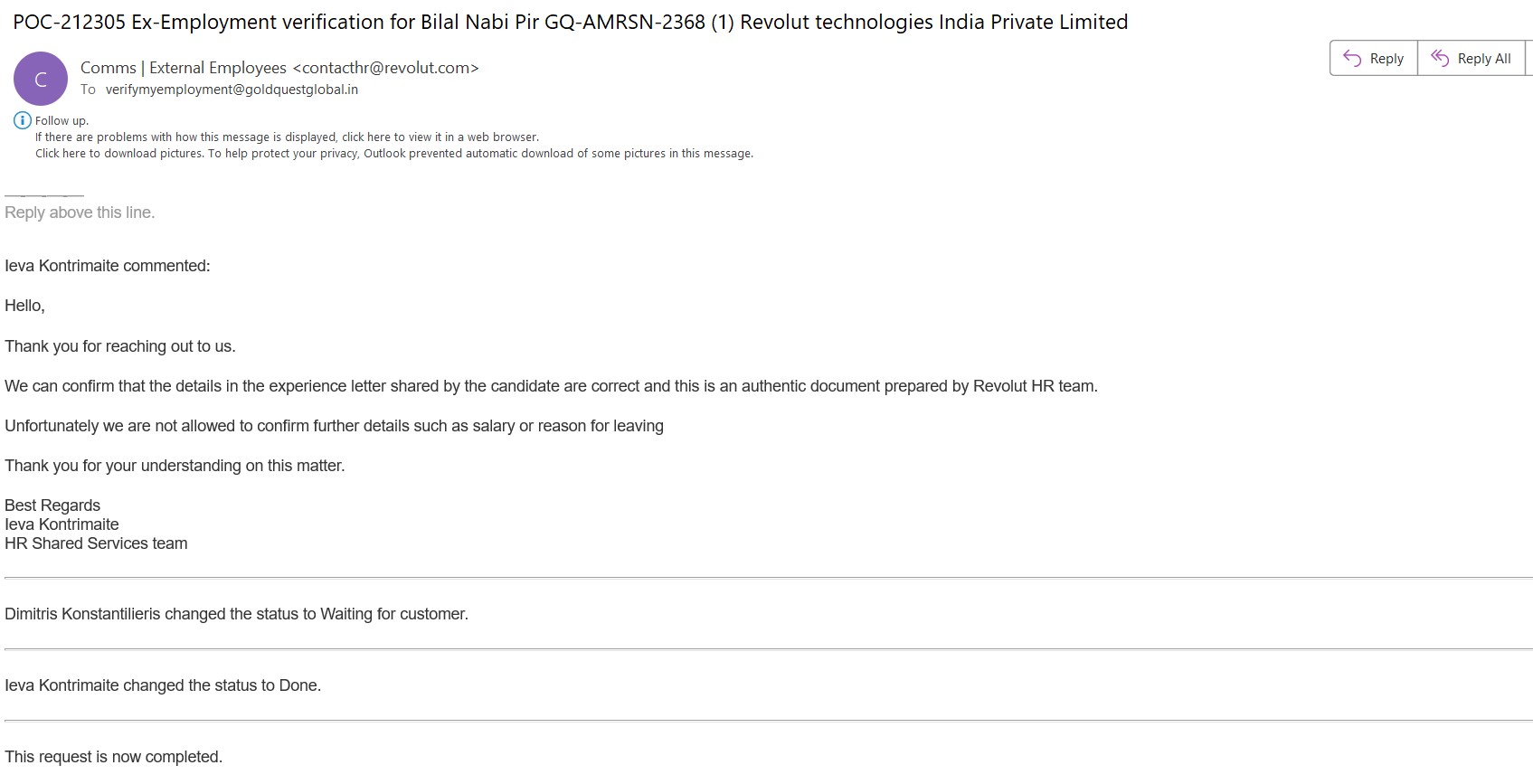The height and width of the screenshot is (784, 1533).
Task: Click the experience letter confirmation sentence
Action: click(x=551, y=386)
